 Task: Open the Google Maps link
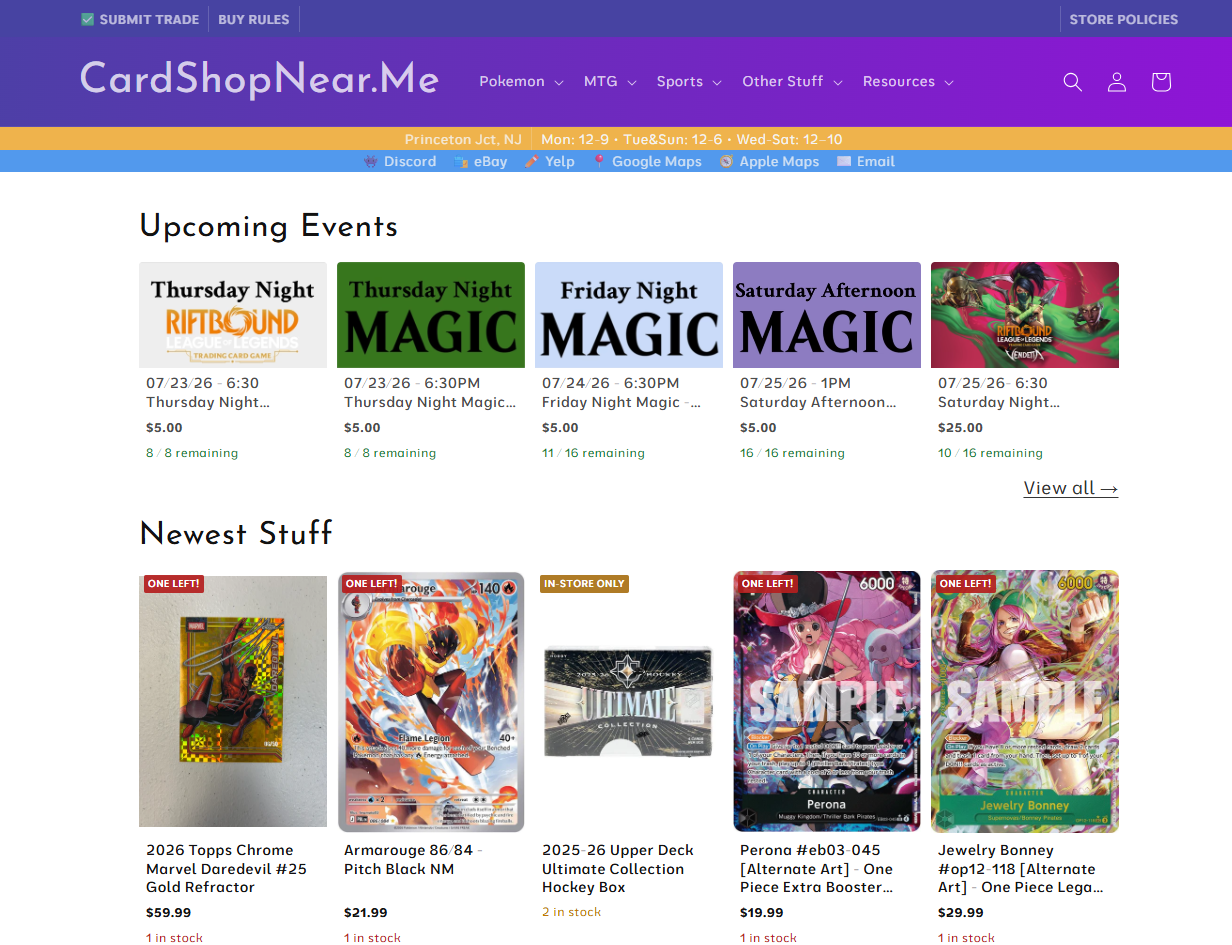657,161
